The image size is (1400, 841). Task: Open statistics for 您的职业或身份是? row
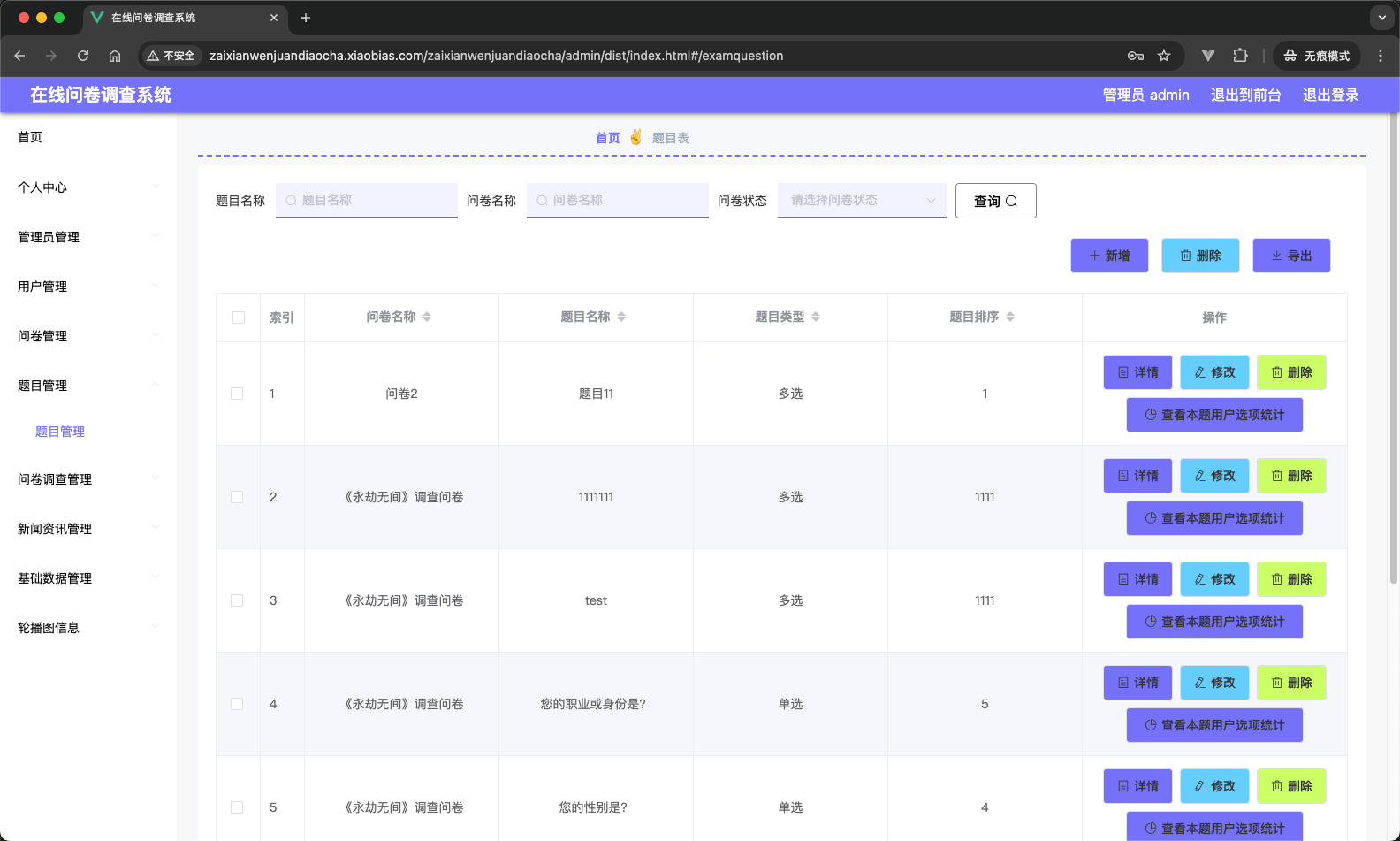pyautogui.click(x=1214, y=725)
